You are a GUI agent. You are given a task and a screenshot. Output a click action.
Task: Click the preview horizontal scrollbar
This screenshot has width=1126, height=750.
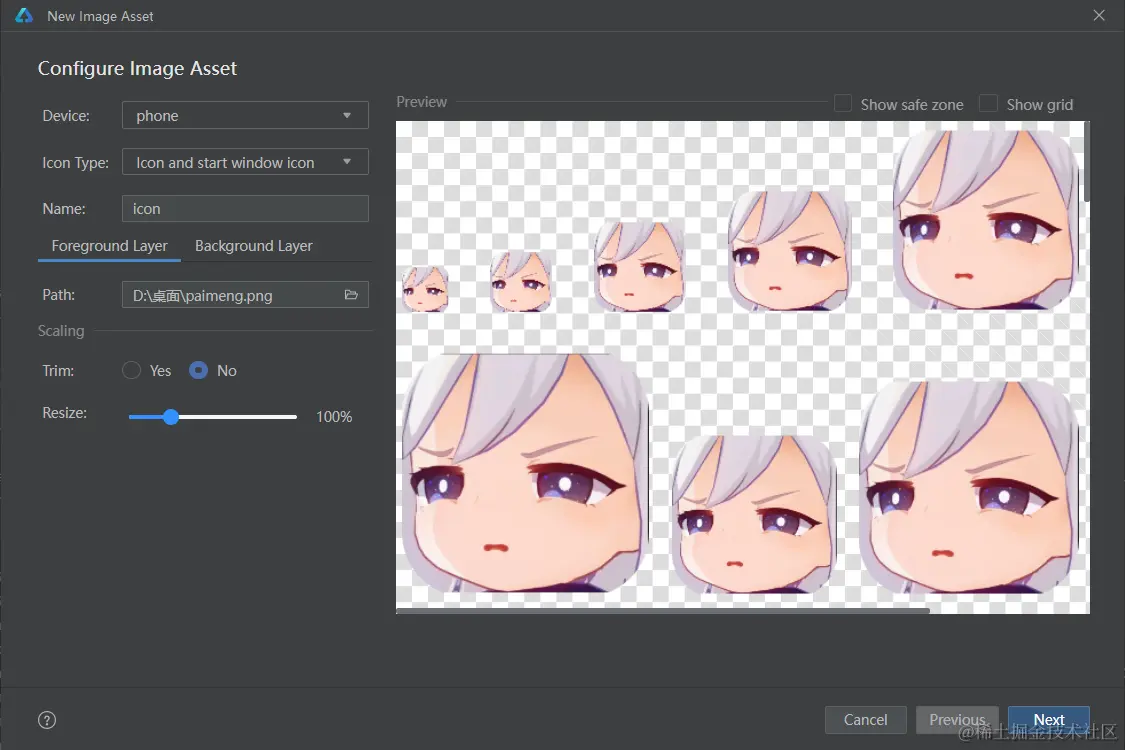(x=660, y=610)
